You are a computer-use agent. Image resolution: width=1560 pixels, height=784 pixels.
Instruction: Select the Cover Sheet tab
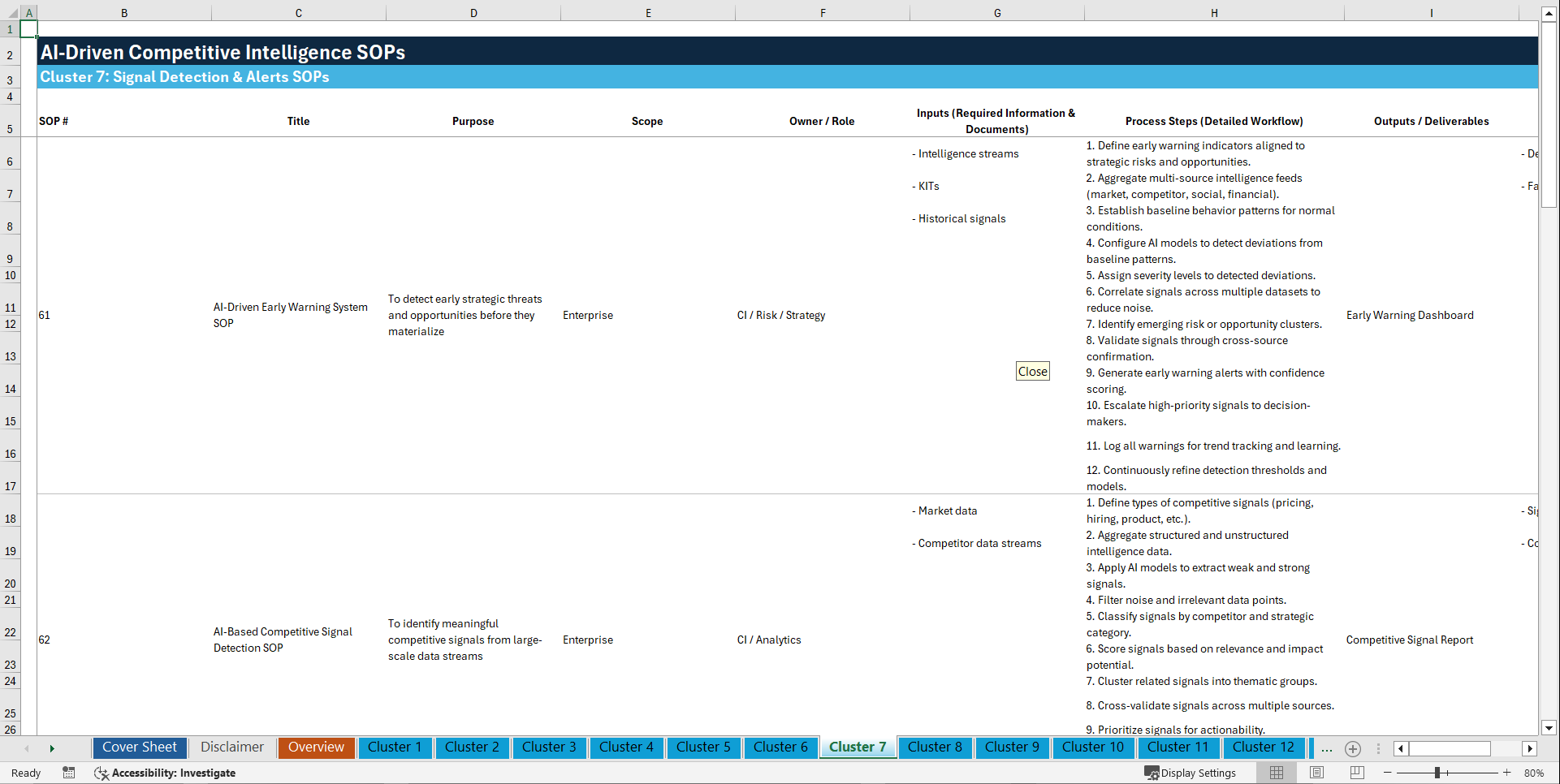[139, 747]
